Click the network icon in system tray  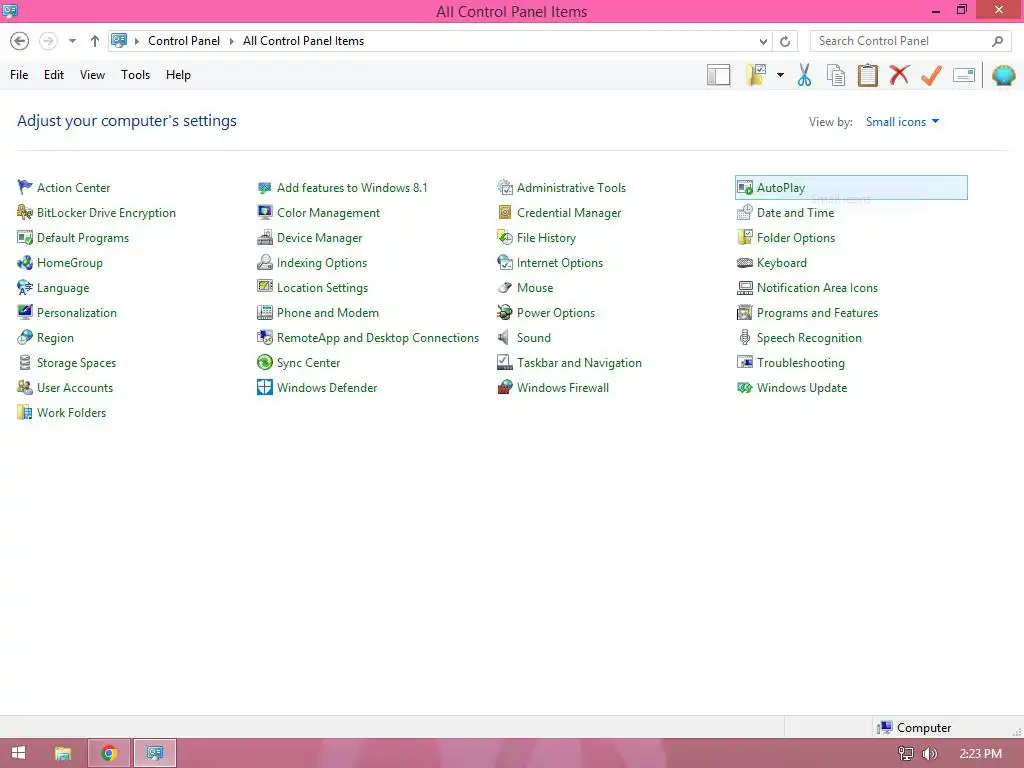(905, 754)
